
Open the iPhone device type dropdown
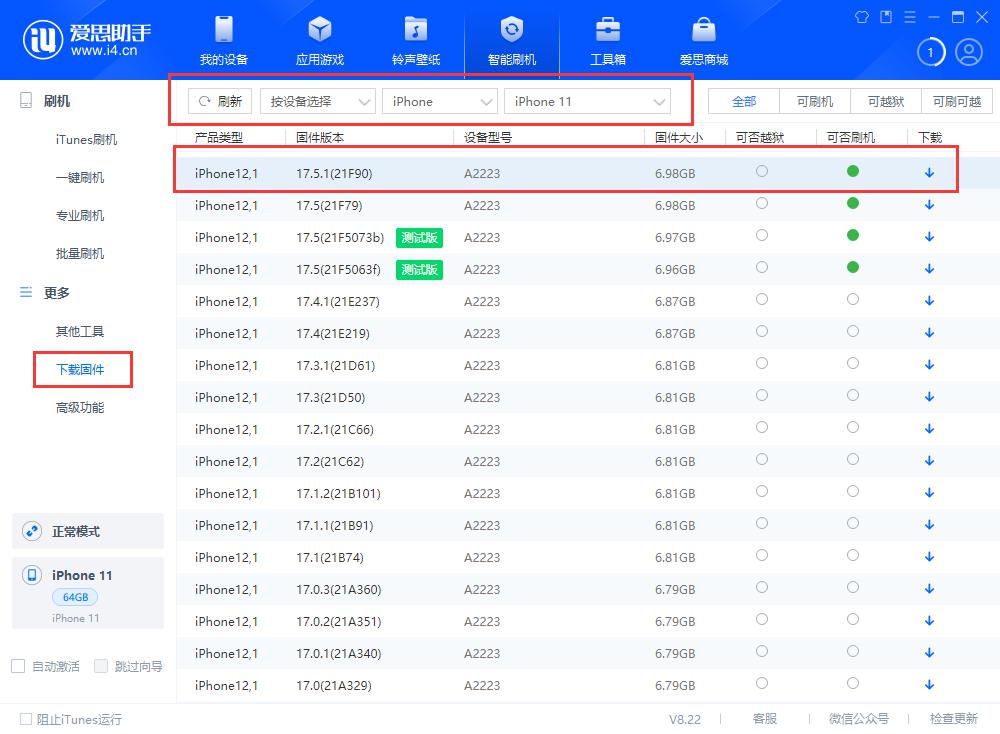pyautogui.click(x=439, y=101)
